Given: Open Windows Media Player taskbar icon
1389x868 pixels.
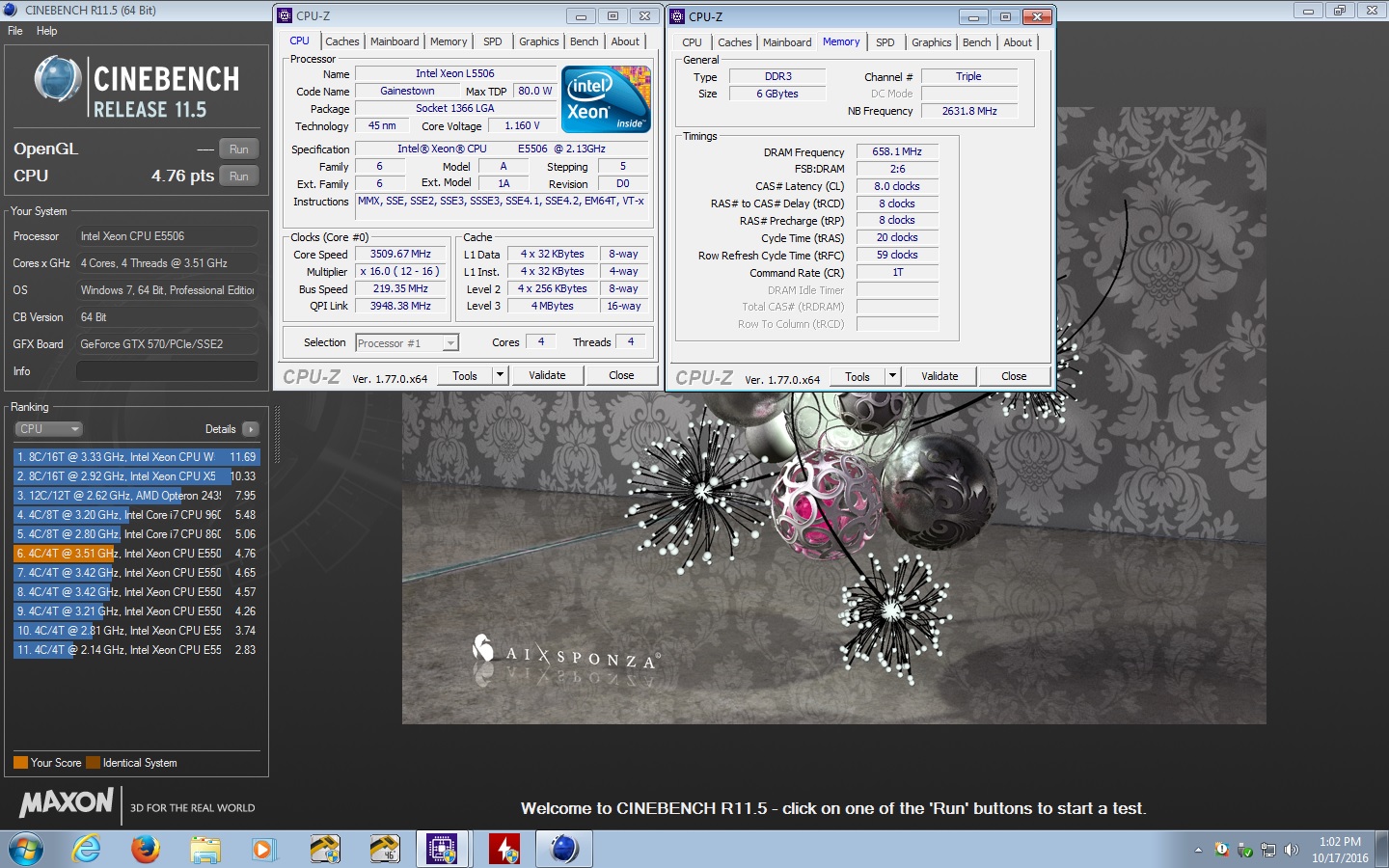Looking at the screenshot, I should coord(262,849).
